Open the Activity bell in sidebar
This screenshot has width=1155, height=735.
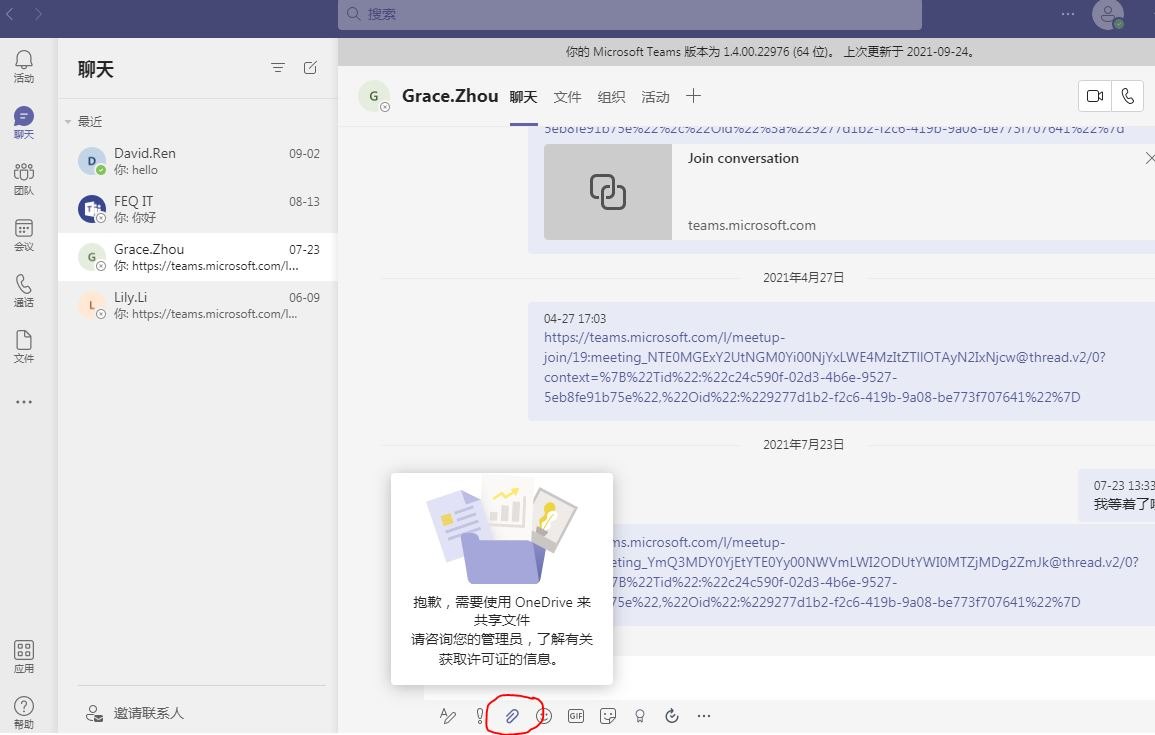pyautogui.click(x=24, y=66)
